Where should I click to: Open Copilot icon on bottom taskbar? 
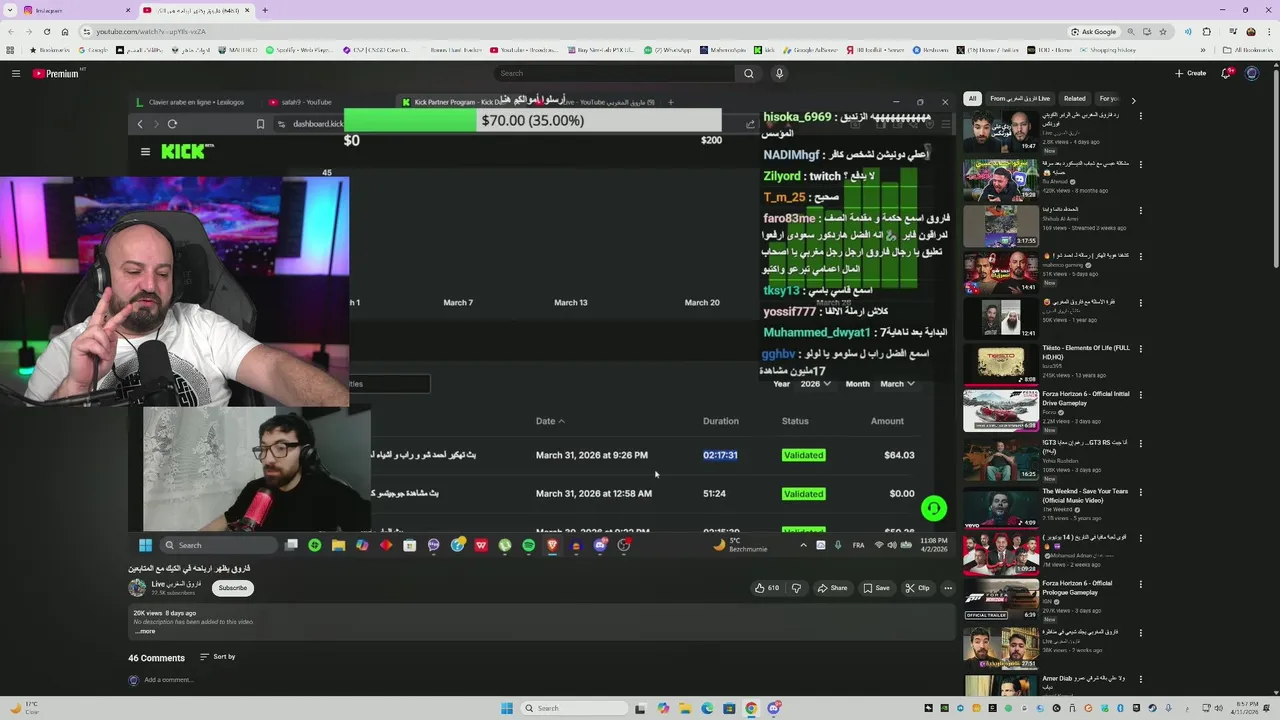tap(662, 708)
